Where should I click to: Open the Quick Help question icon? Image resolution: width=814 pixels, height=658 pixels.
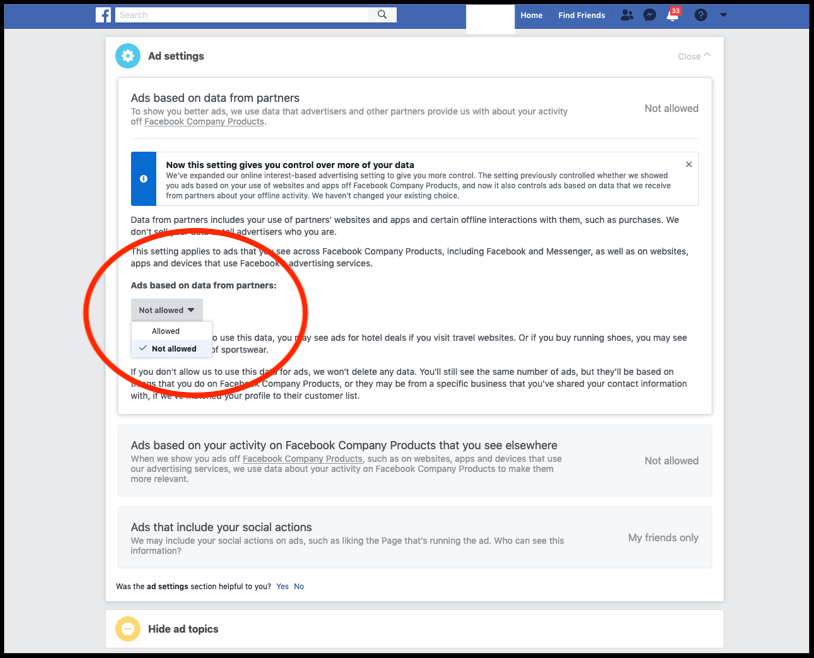click(x=701, y=15)
